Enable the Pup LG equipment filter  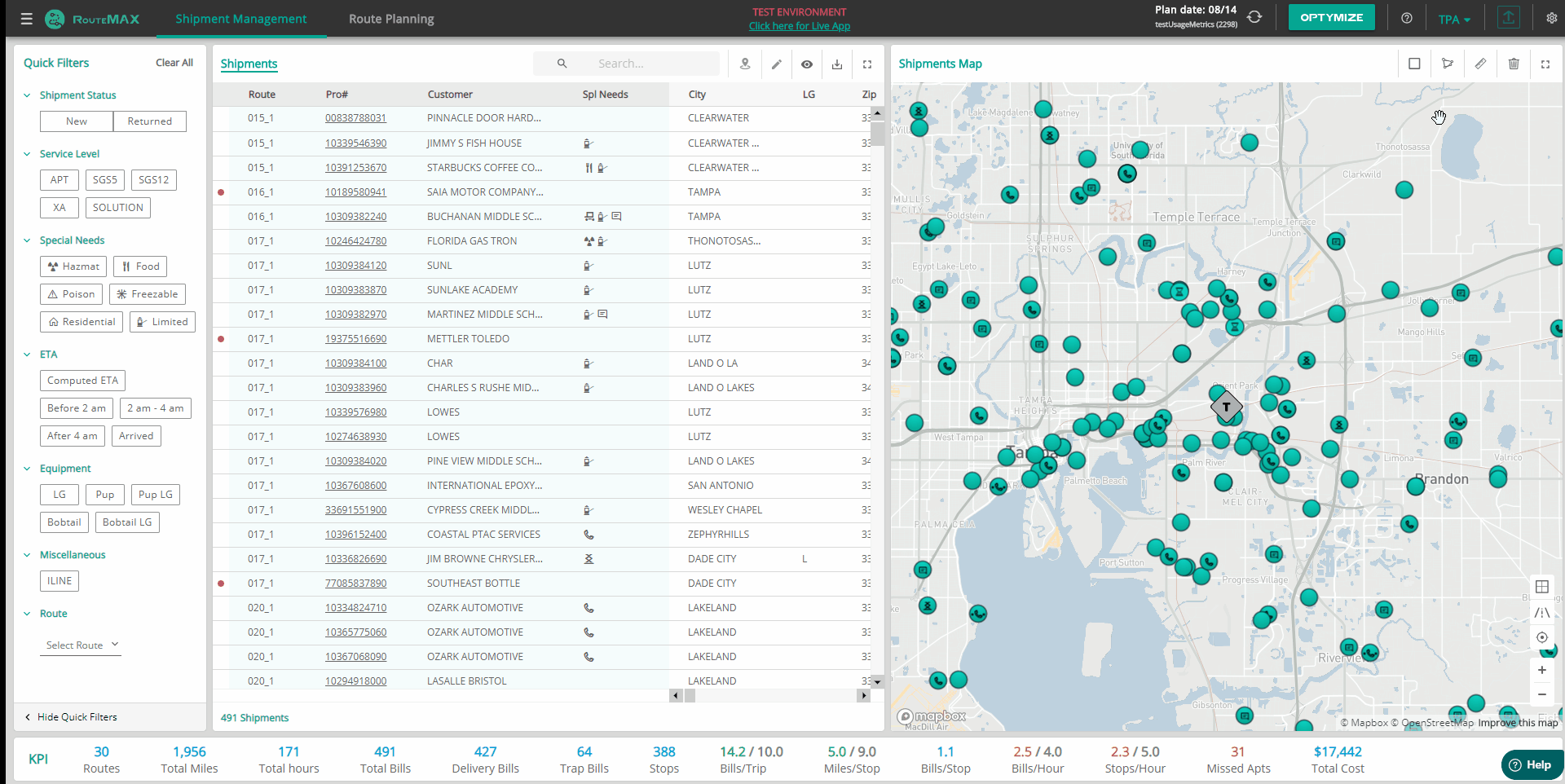tap(156, 495)
